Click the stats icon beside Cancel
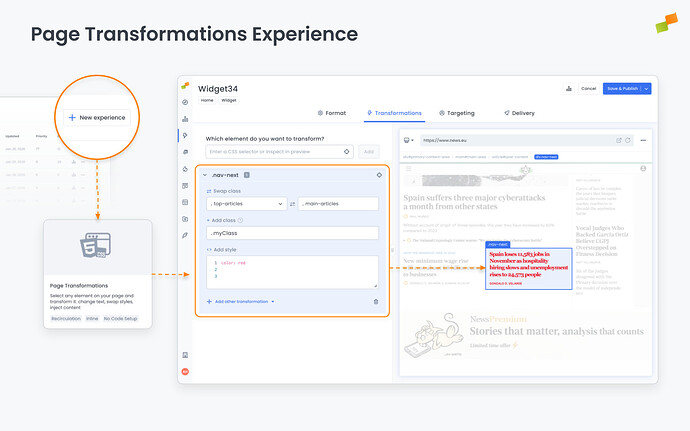Image resolution: width=690 pixels, height=431 pixels. tap(569, 88)
